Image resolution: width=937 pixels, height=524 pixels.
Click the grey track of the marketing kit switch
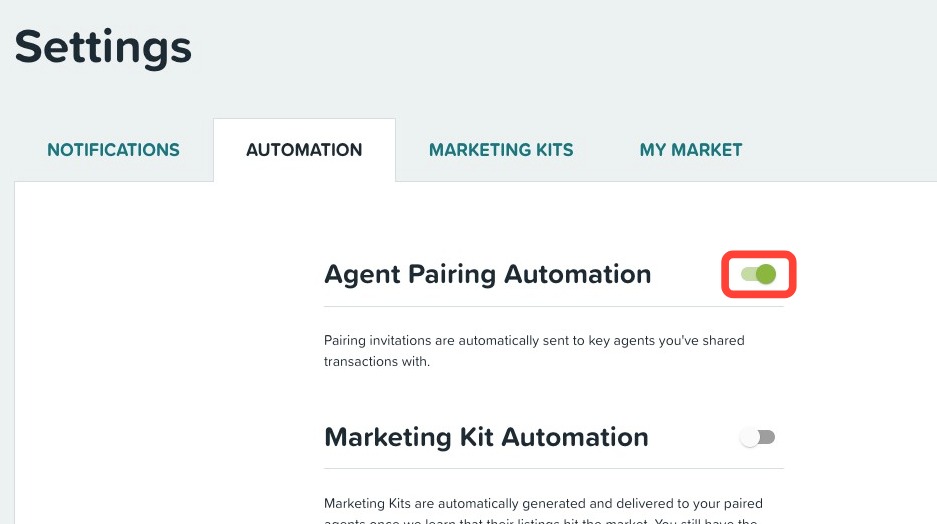767,437
